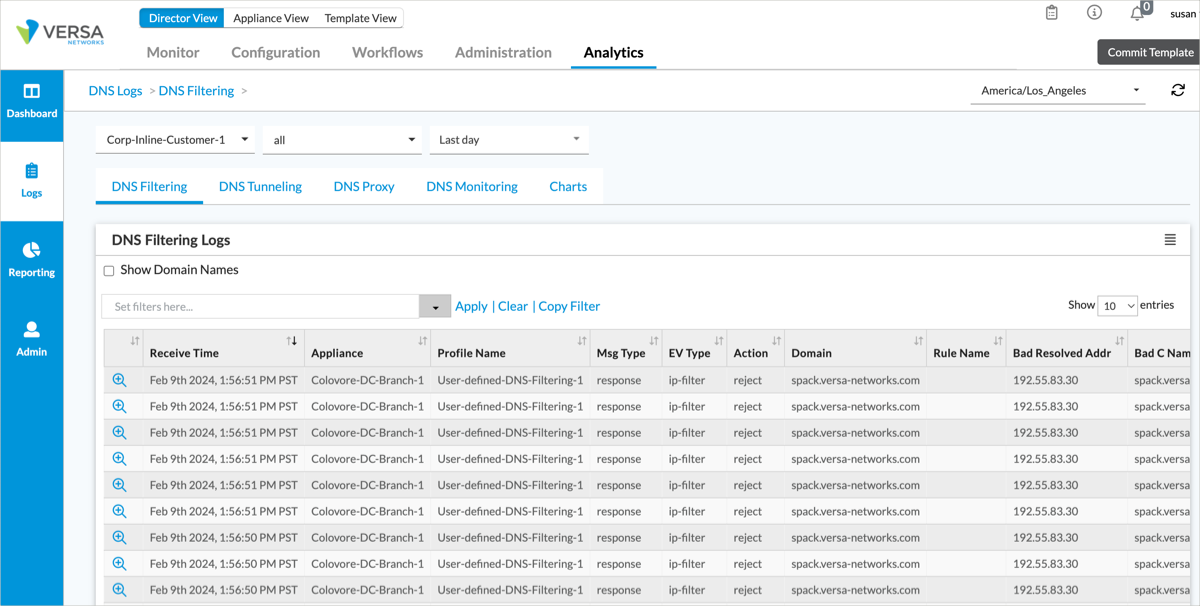This screenshot has width=1200, height=606.
Task: Click first row's User-defined-DNS-Filtering-1 cell
Action: point(510,380)
